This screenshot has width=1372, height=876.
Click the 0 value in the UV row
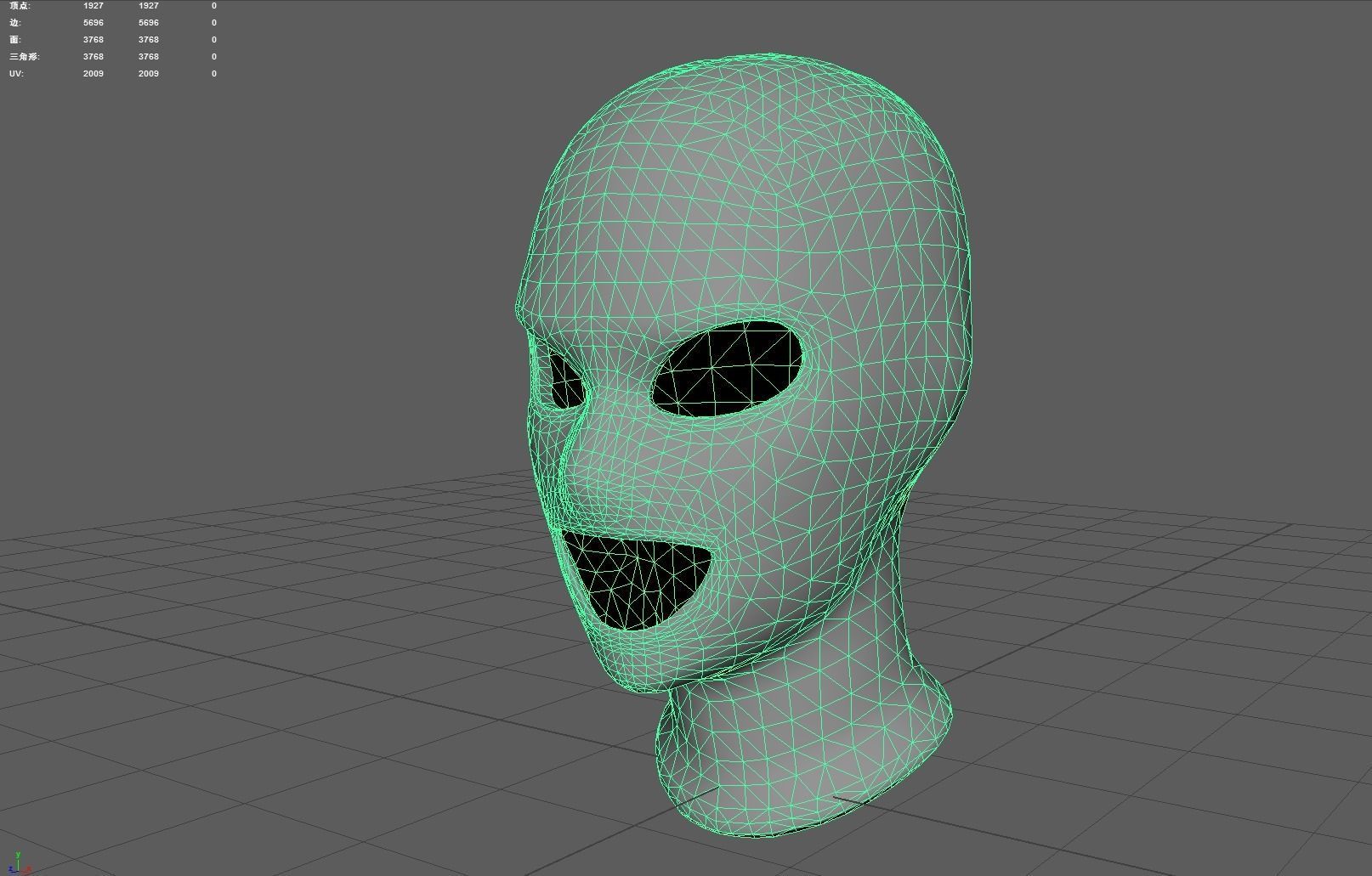coord(214,74)
